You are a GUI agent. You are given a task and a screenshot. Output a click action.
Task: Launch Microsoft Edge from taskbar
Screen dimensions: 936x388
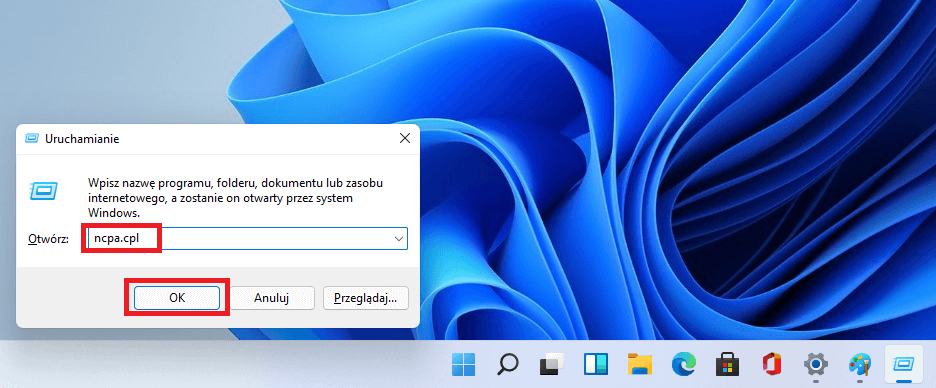tap(683, 364)
